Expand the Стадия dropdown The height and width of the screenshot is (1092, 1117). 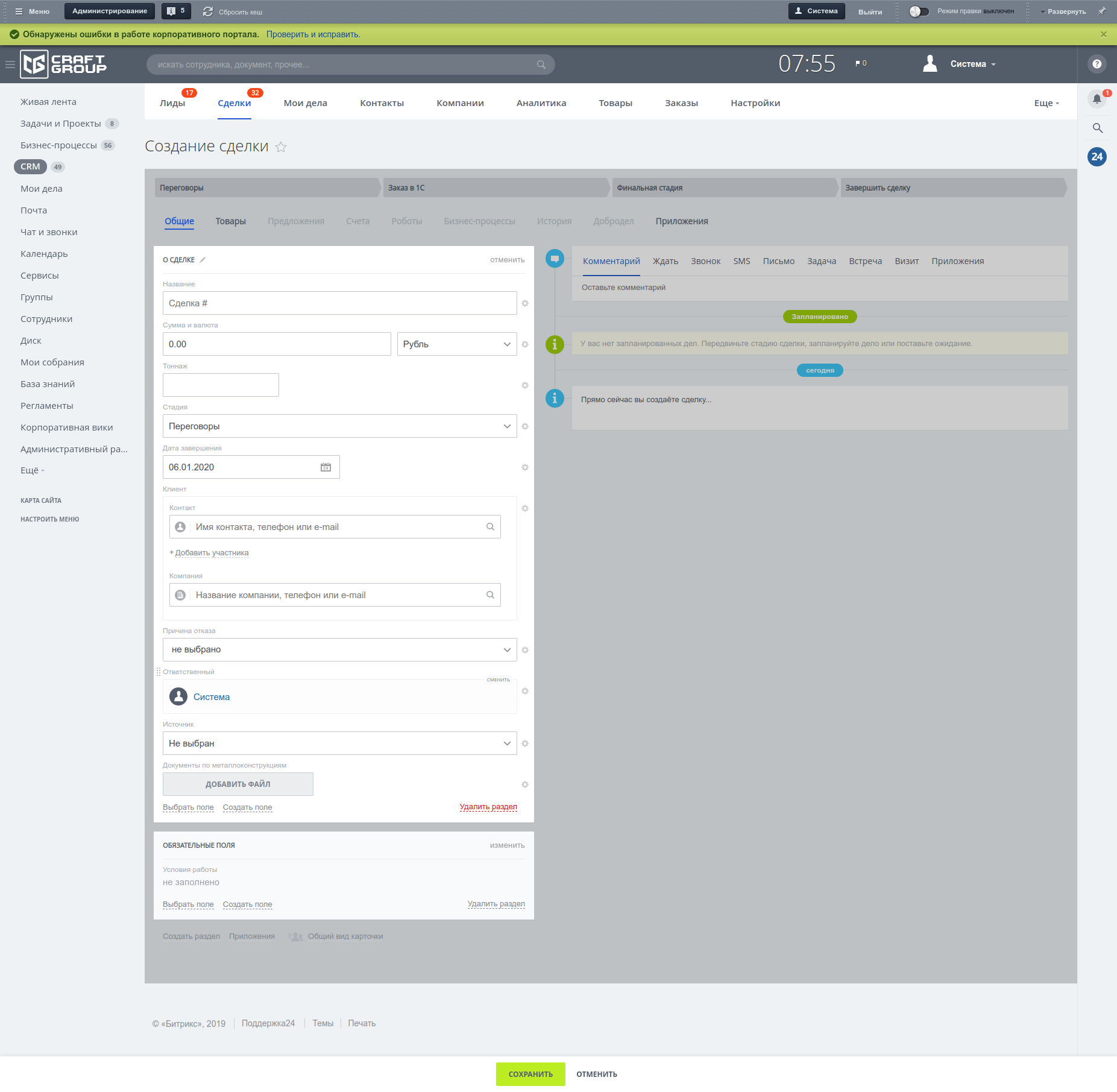coord(339,426)
